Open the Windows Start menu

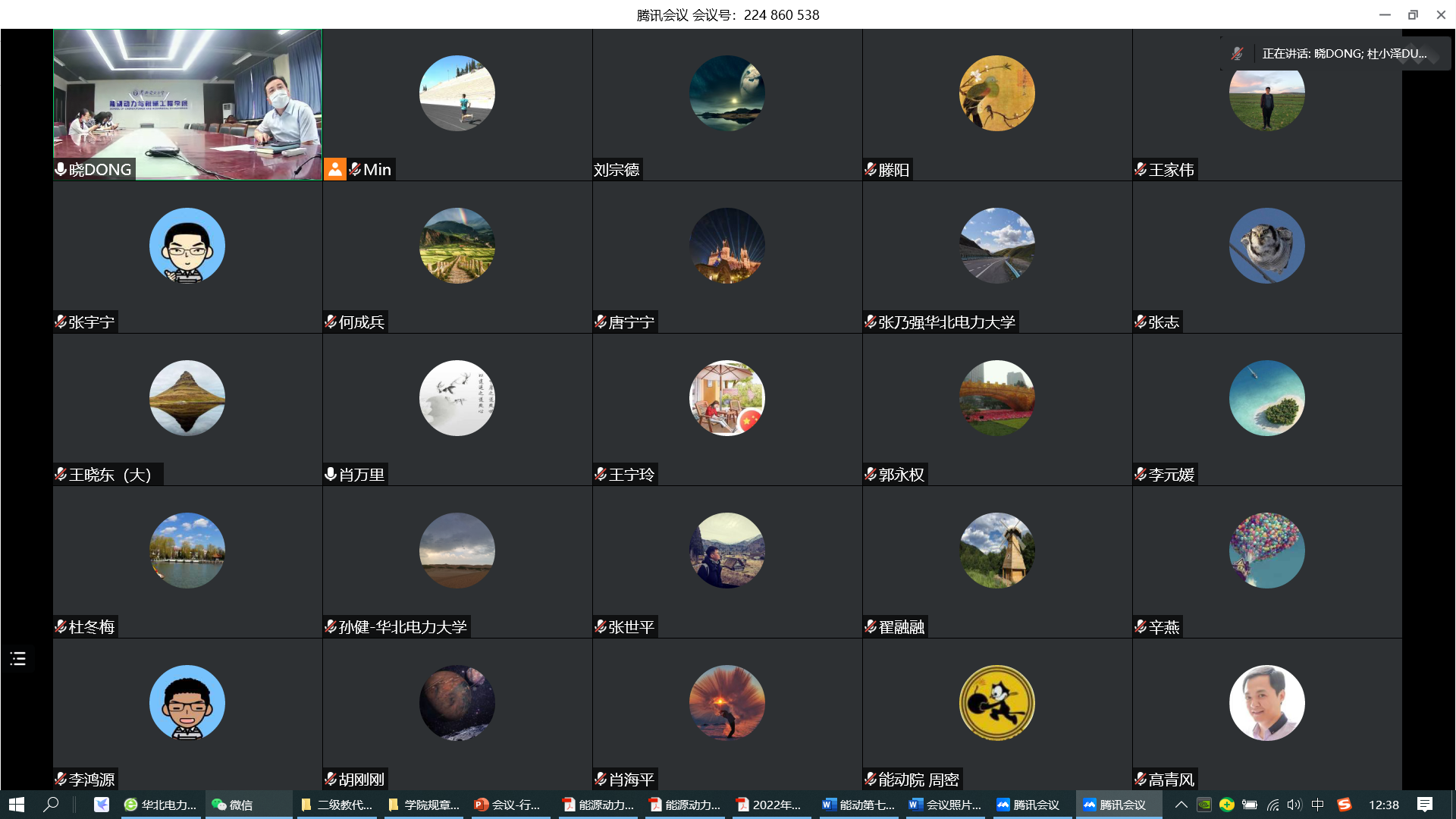17,805
